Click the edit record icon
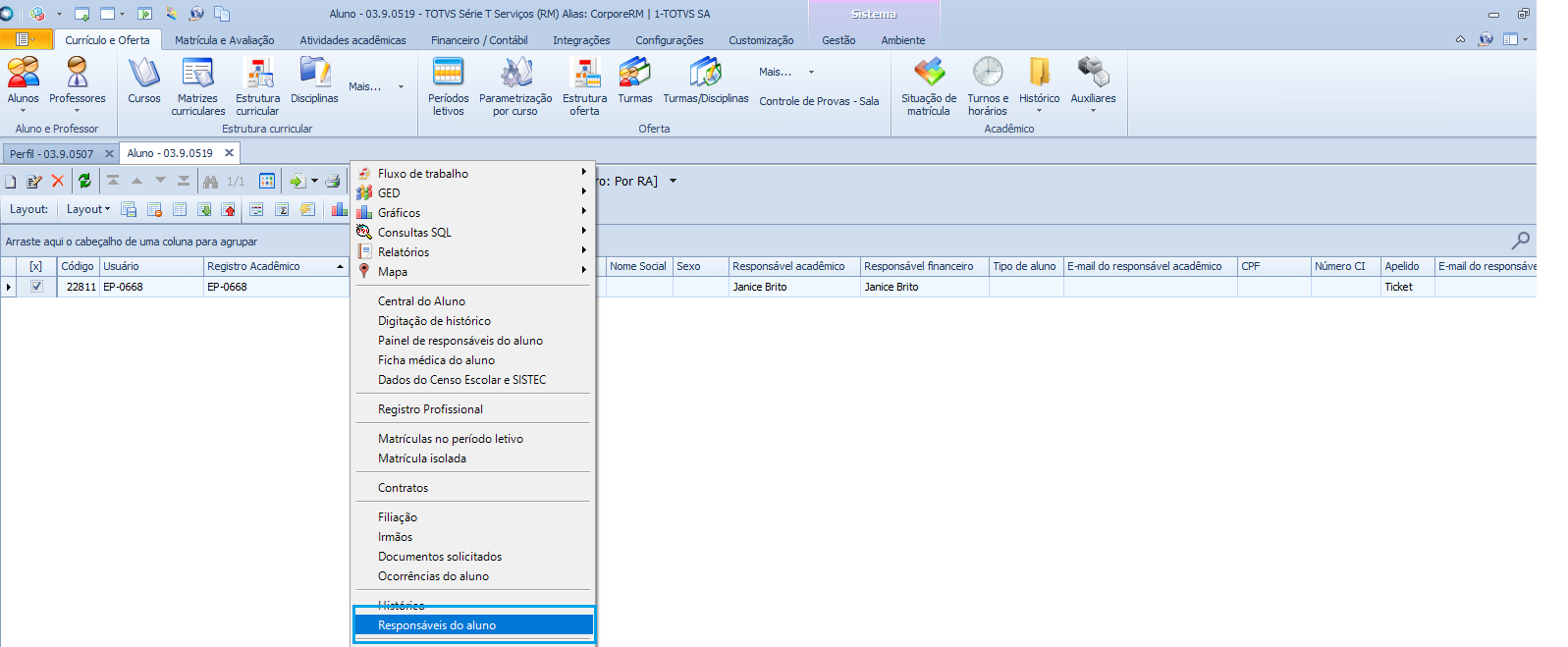Screen dimensions: 1568x647 tap(34, 182)
